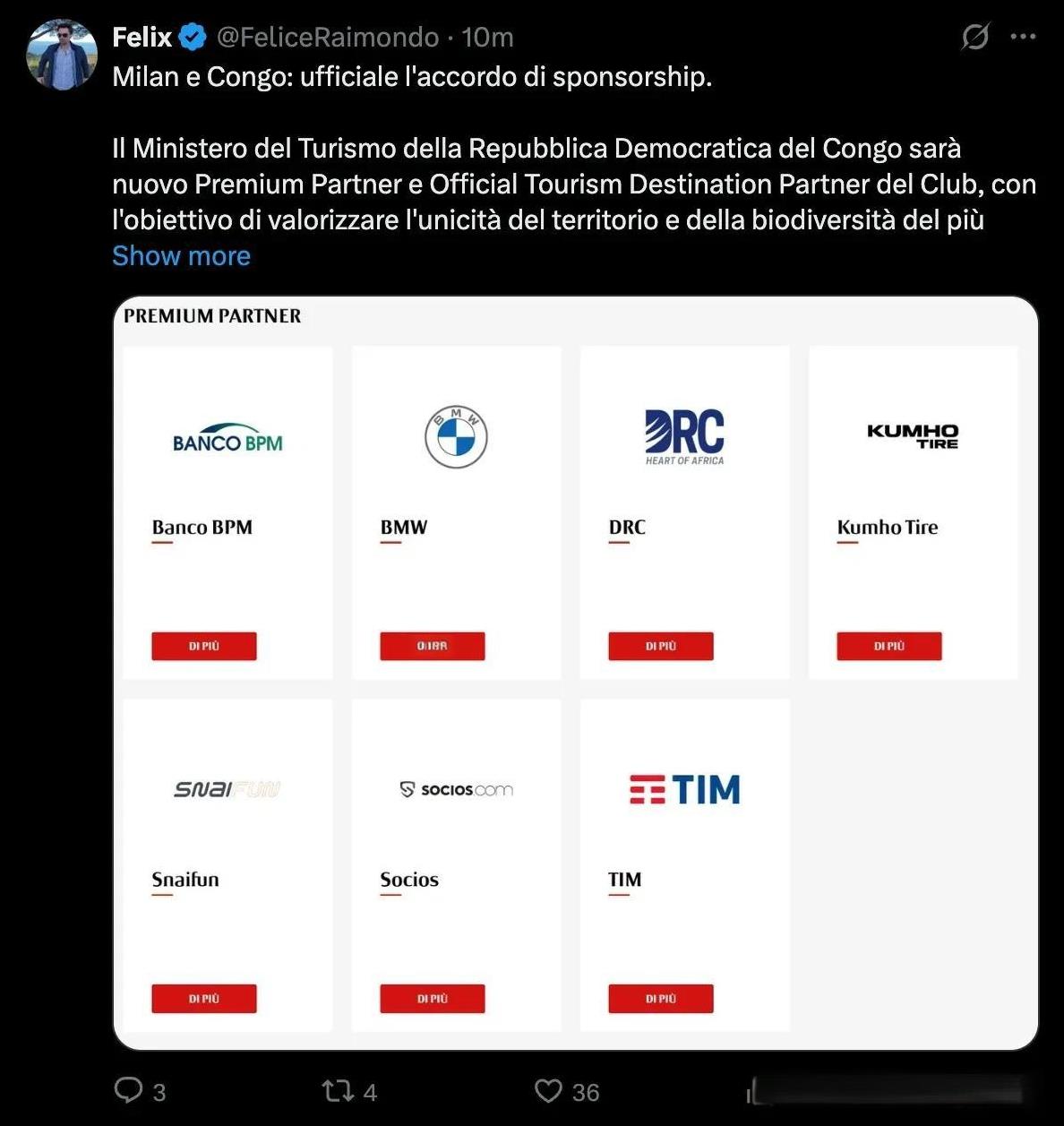This screenshot has width=1064, height=1126.
Task: Click the retweet arrows icon
Action: [338, 1091]
